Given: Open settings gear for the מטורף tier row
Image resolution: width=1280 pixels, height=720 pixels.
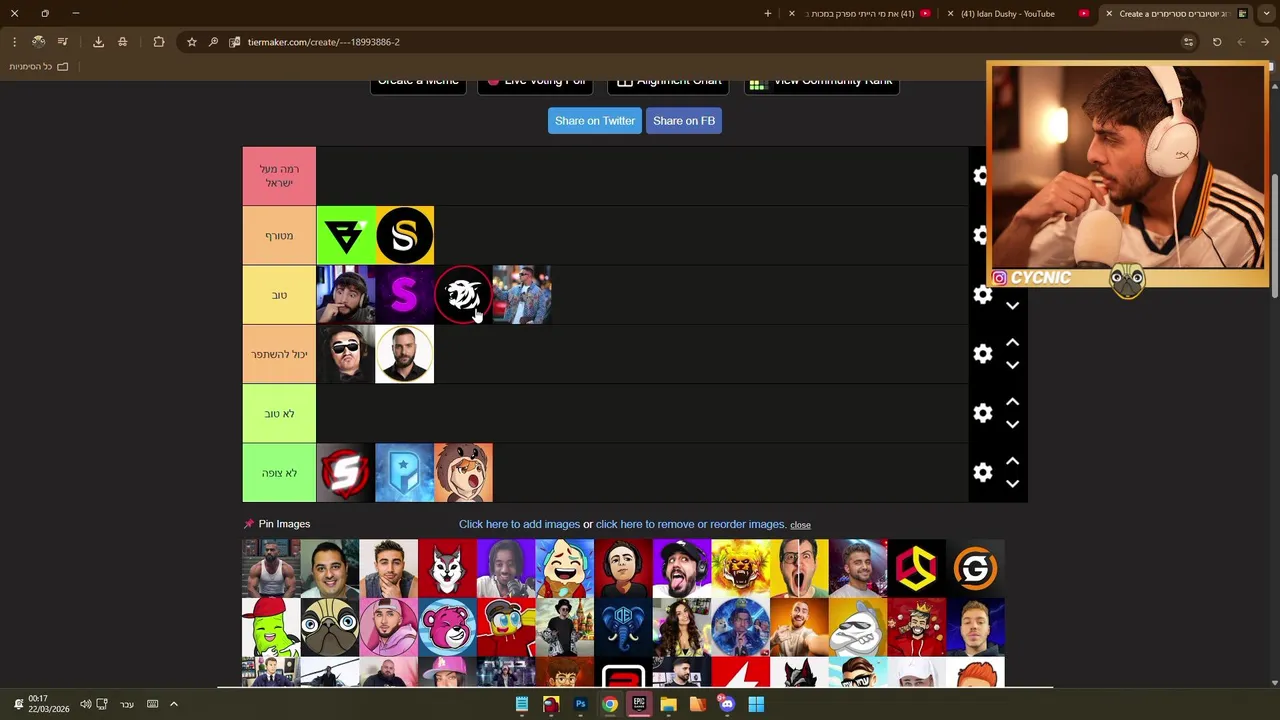Looking at the screenshot, I should (x=981, y=235).
